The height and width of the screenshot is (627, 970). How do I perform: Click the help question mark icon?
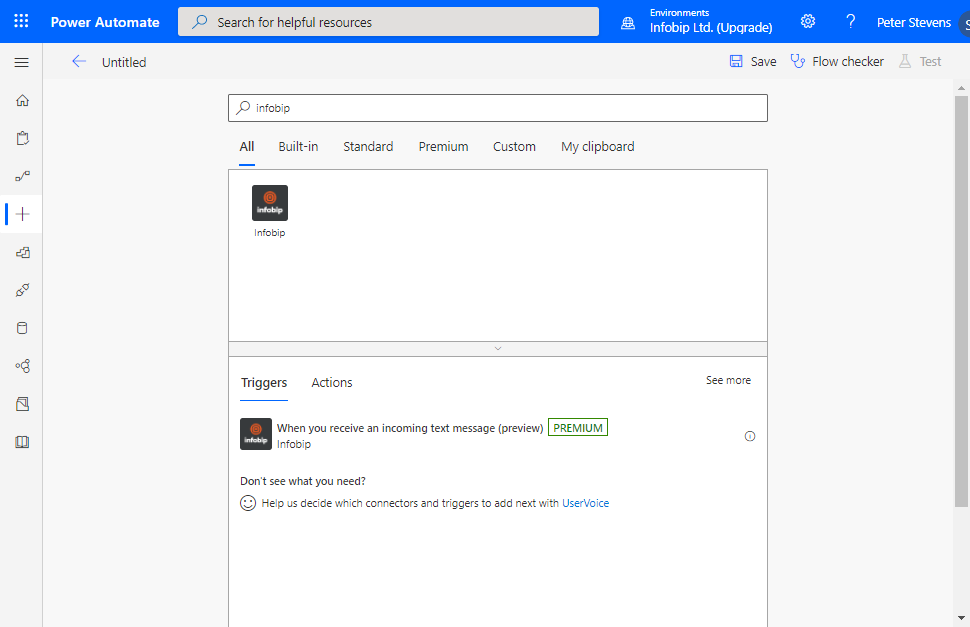pyautogui.click(x=850, y=22)
